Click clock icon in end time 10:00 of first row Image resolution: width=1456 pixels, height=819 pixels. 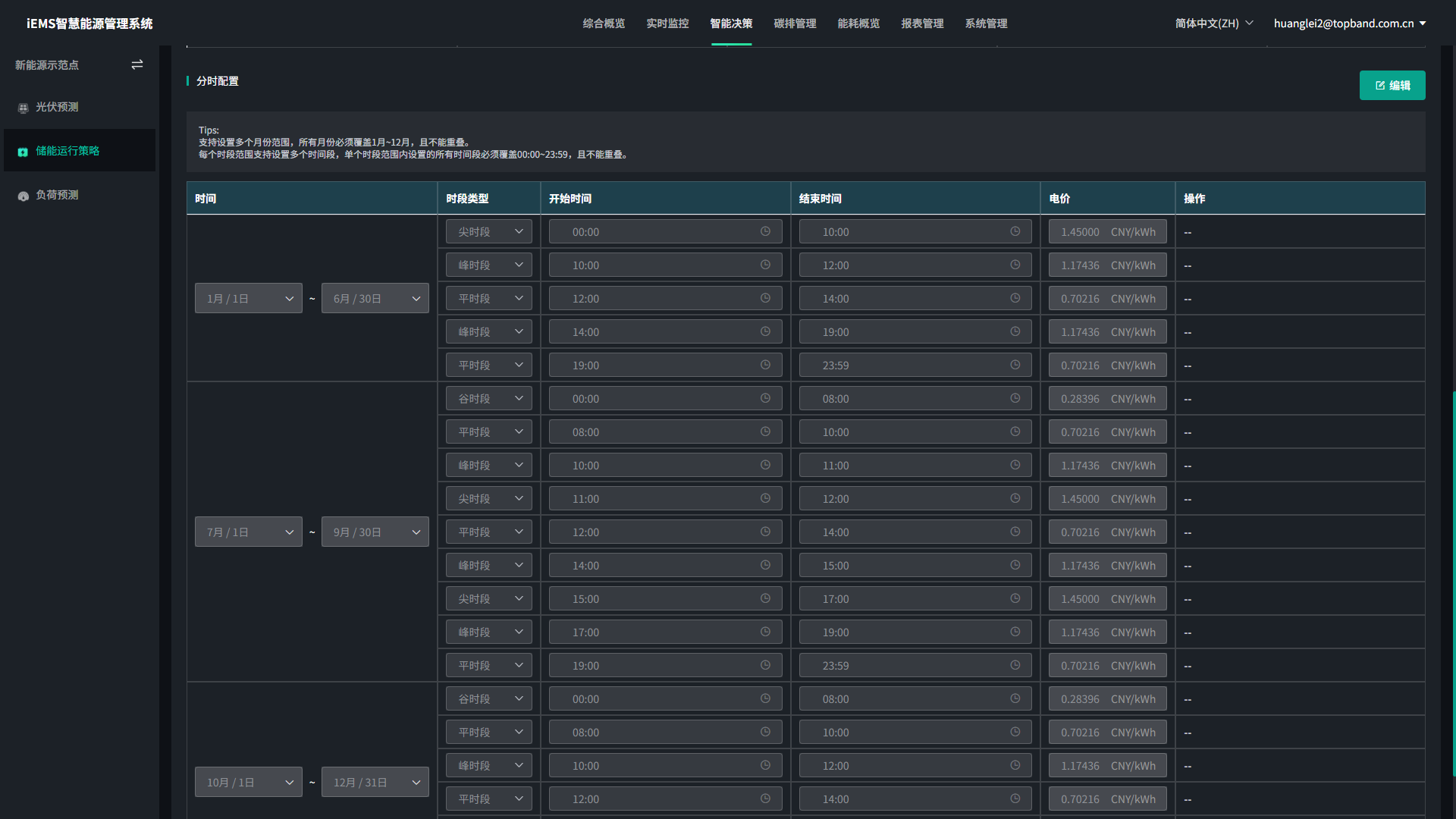coord(1015,231)
